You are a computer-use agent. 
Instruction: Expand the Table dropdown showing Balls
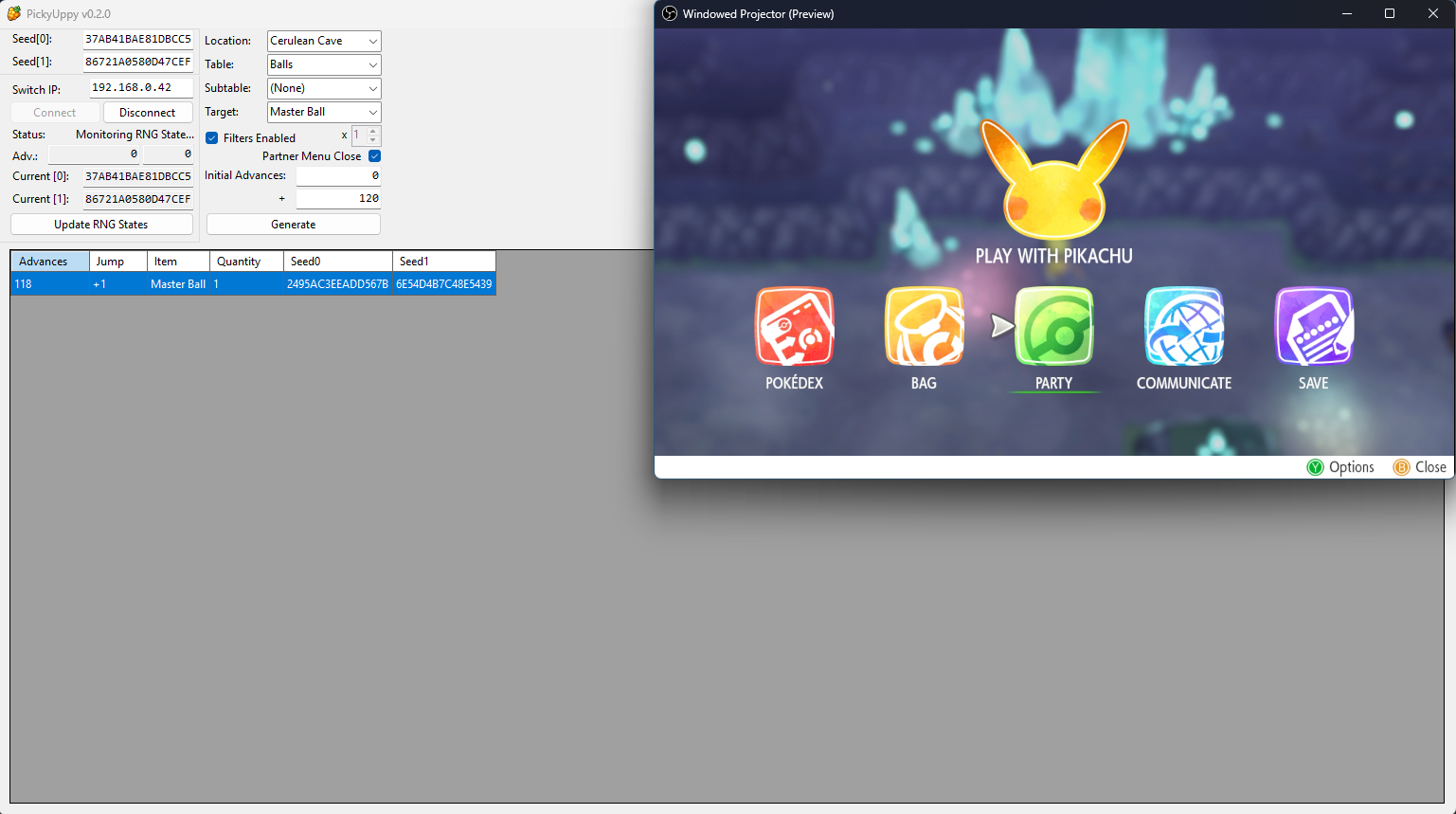click(x=324, y=64)
